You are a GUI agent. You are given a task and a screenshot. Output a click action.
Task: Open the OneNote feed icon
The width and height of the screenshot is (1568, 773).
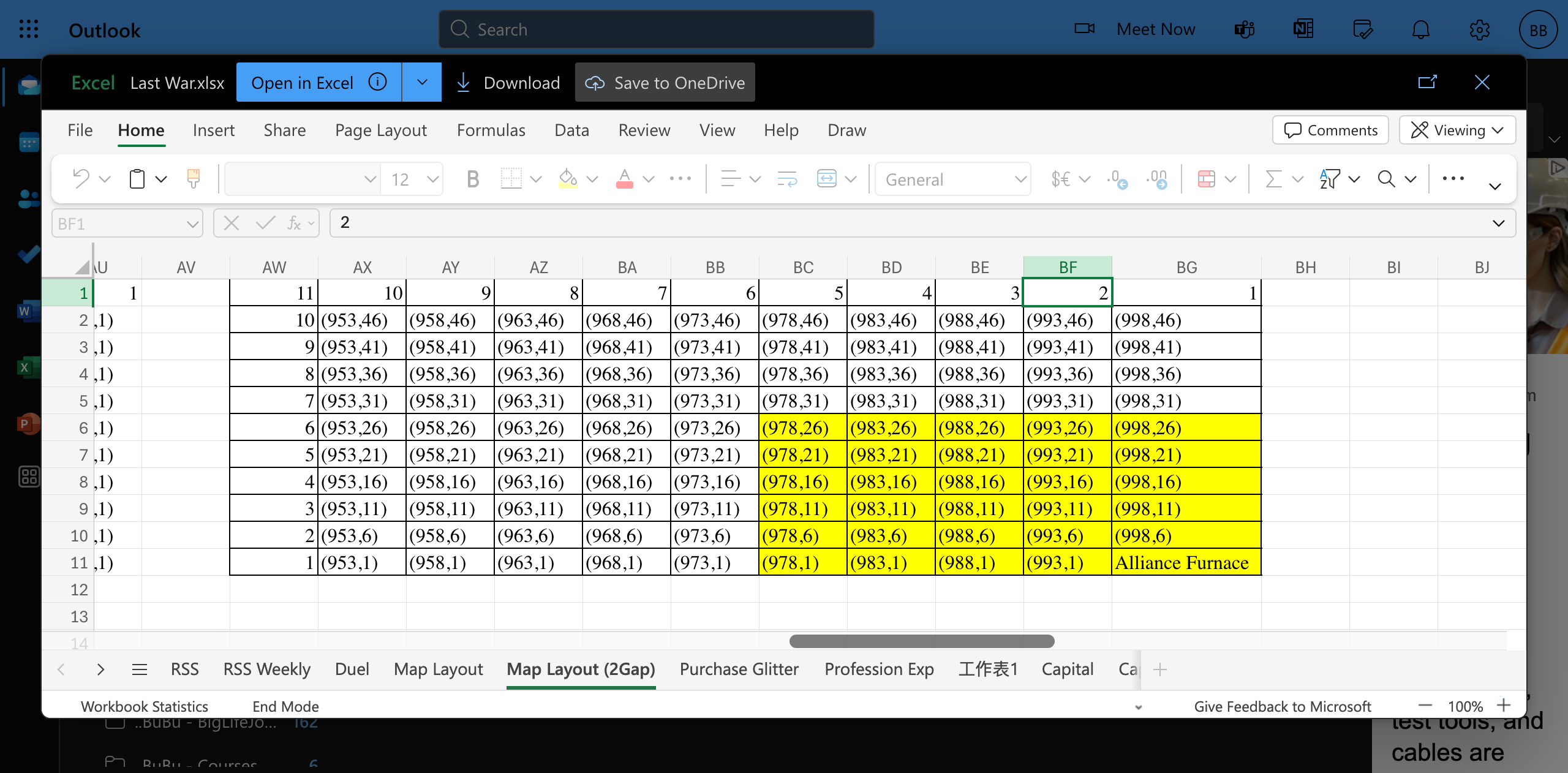coord(1303,29)
